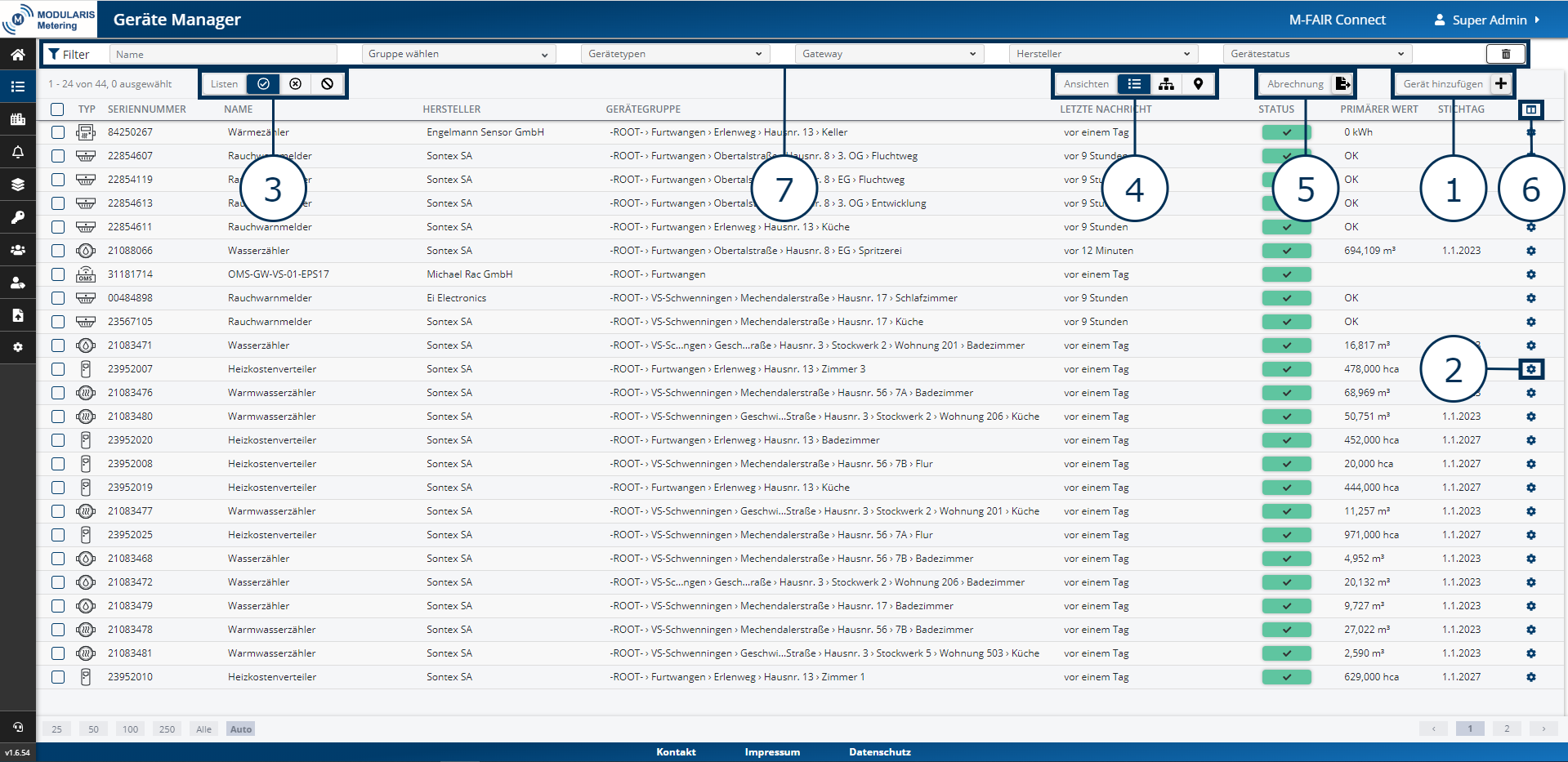Select the checkbox for serial 31181714
Viewport: 1568px width, 762px height.
pyautogui.click(x=57, y=274)
